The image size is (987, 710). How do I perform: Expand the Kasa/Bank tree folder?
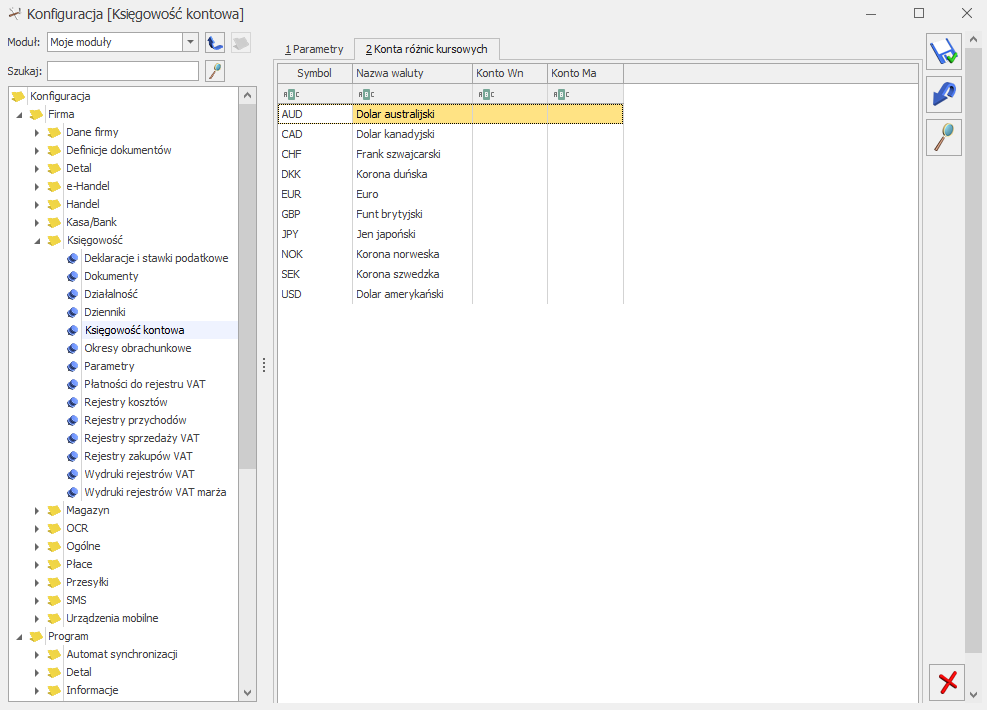click(37, 223)
